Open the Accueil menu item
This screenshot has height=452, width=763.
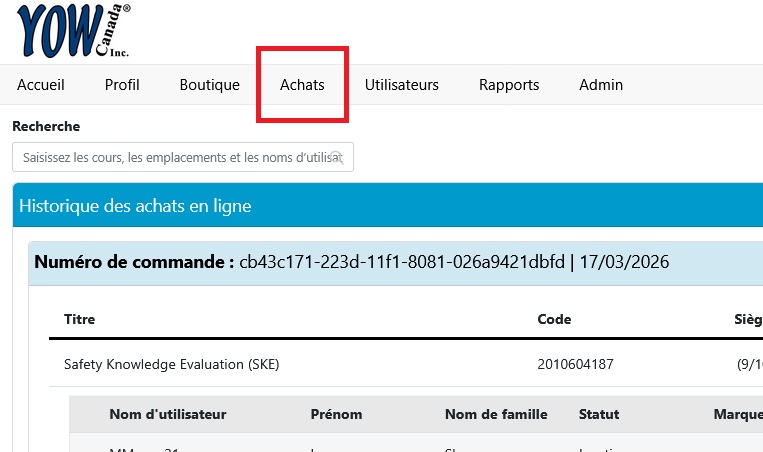[41, 85]
